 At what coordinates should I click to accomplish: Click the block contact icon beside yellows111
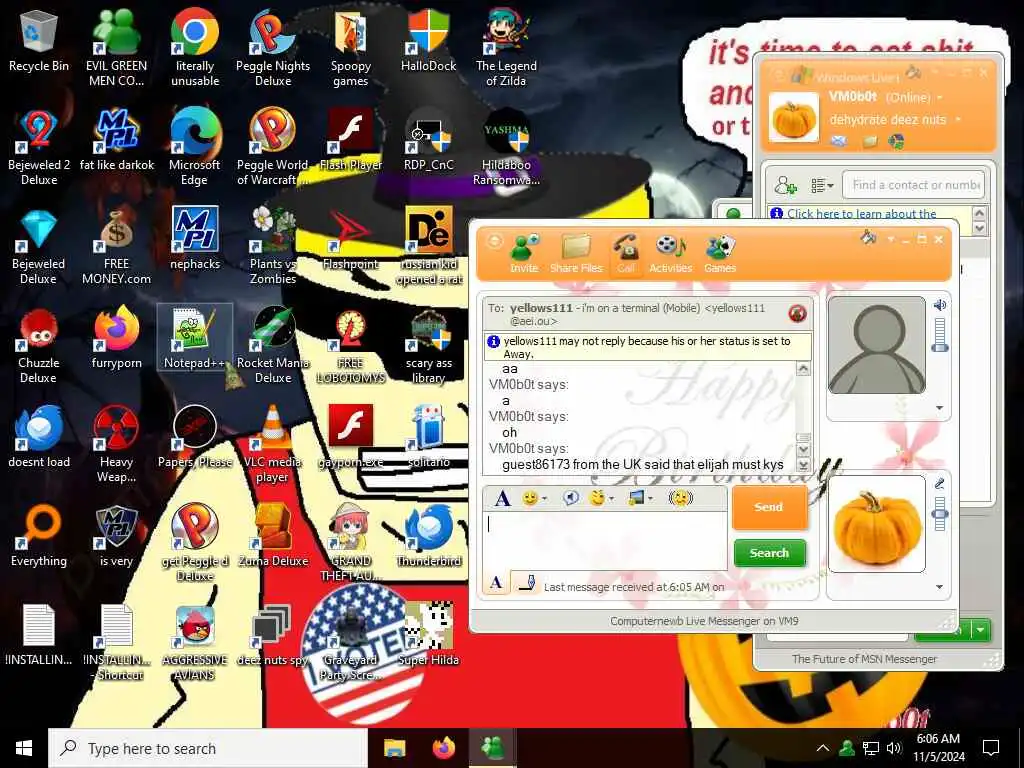(x=797, y=313)
